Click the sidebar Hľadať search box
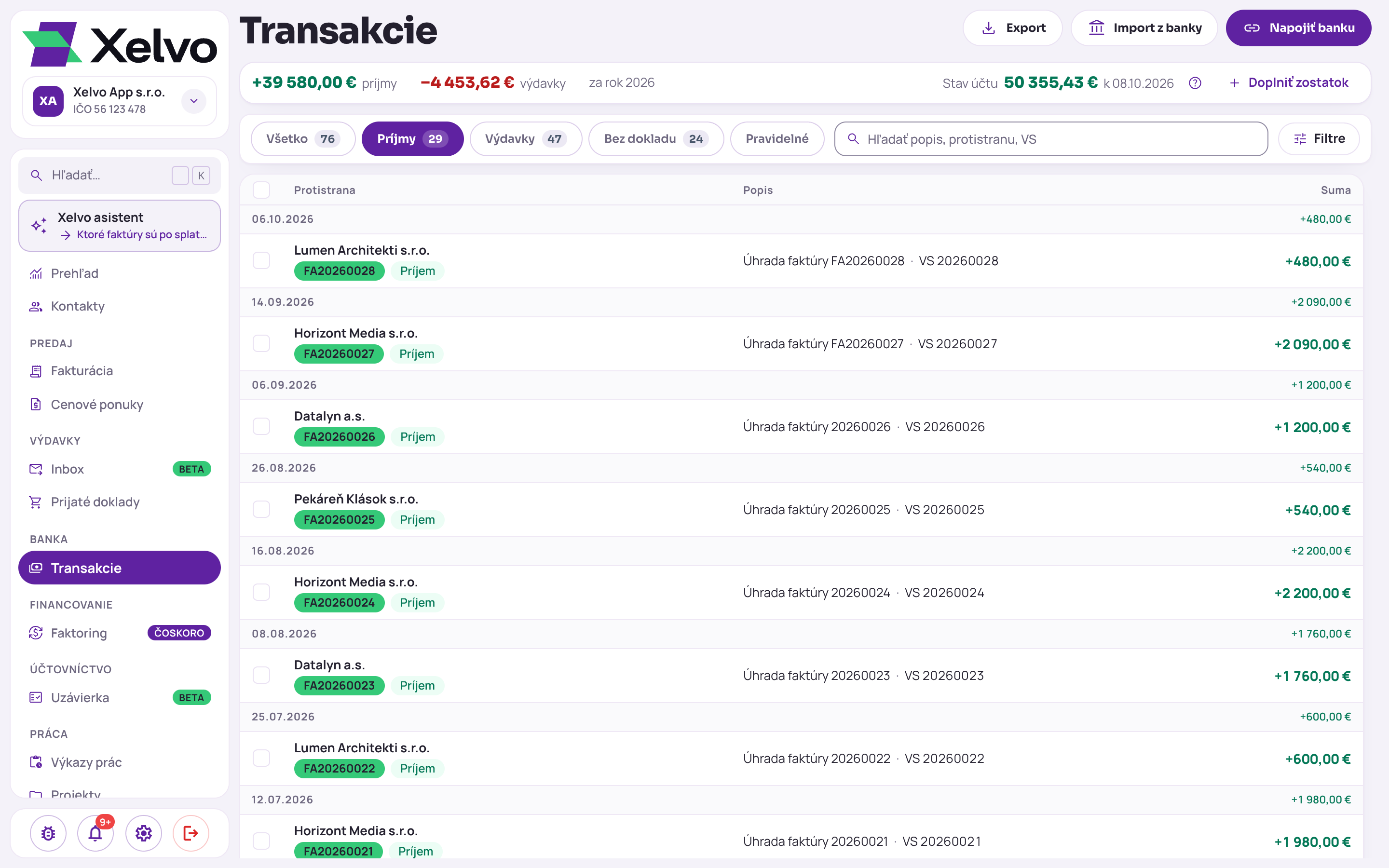 tap(120, 175)
